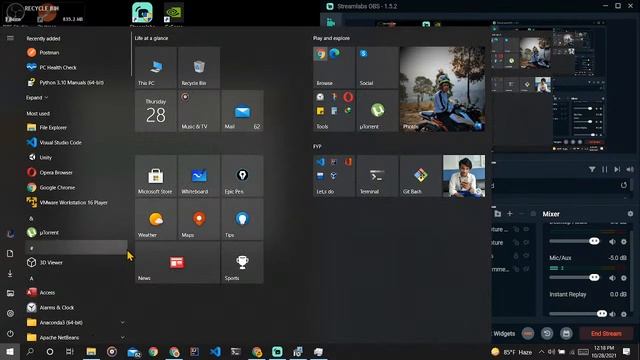Open the Social tile folder
This screenshot has height=360, width=640.
coord(377,67)
